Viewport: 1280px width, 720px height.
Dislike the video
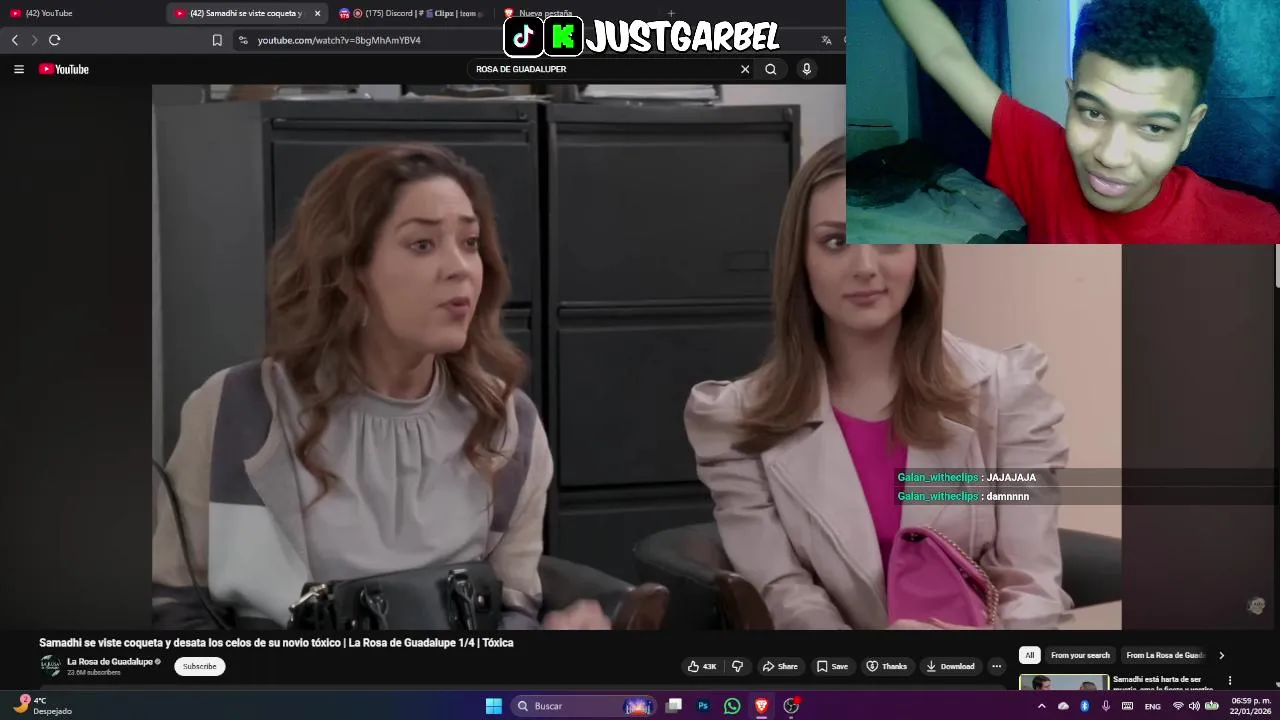(x=738, y=666)
